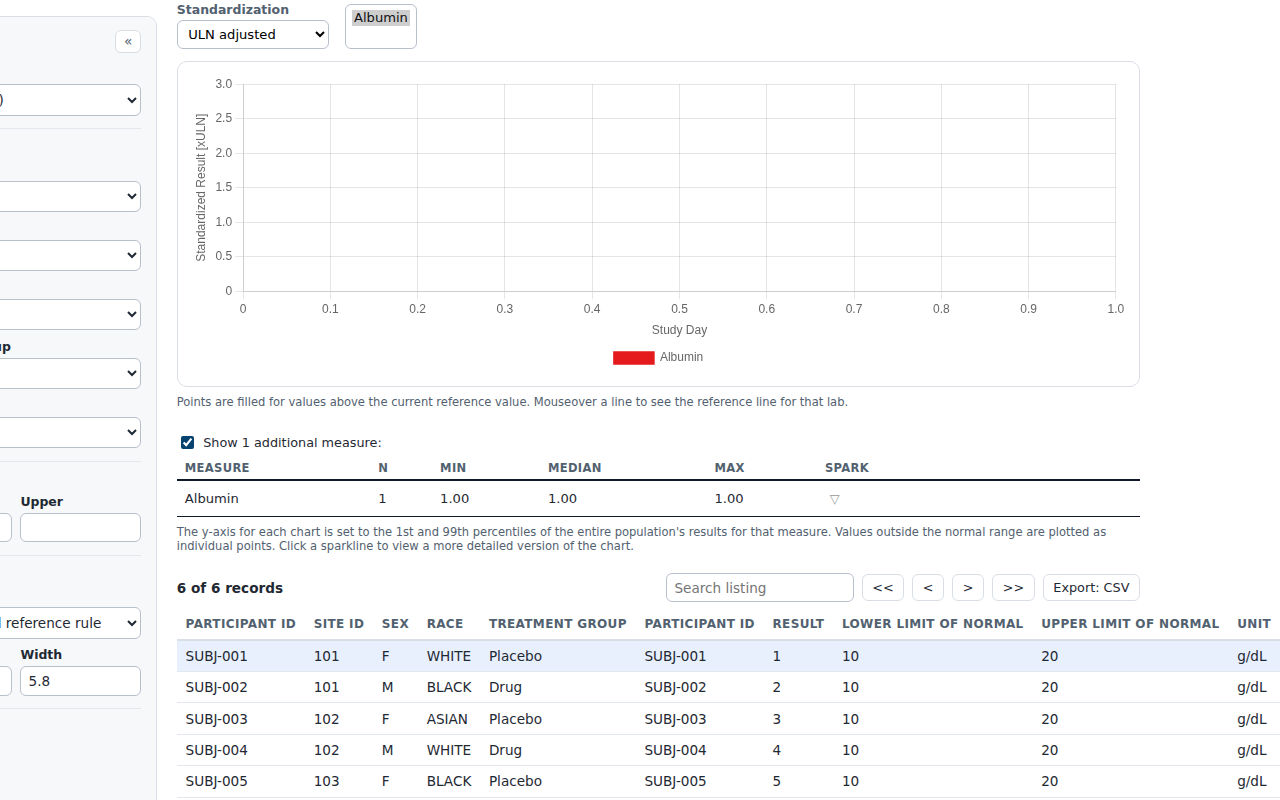Collapse the sidebar with the « button
The image size is (1280, 800).
click(x=128, y=41)
